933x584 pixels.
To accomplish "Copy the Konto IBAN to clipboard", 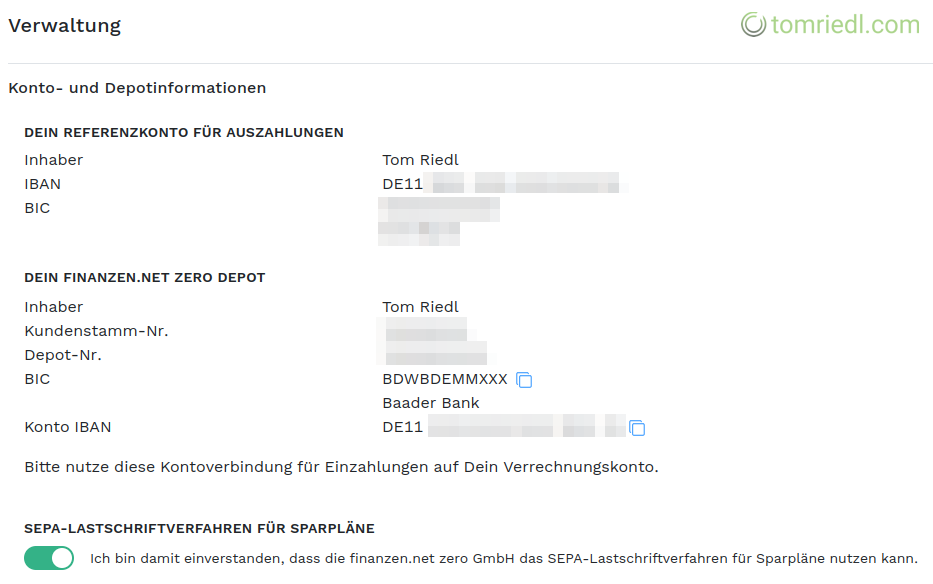I will (x=637, y=428).
